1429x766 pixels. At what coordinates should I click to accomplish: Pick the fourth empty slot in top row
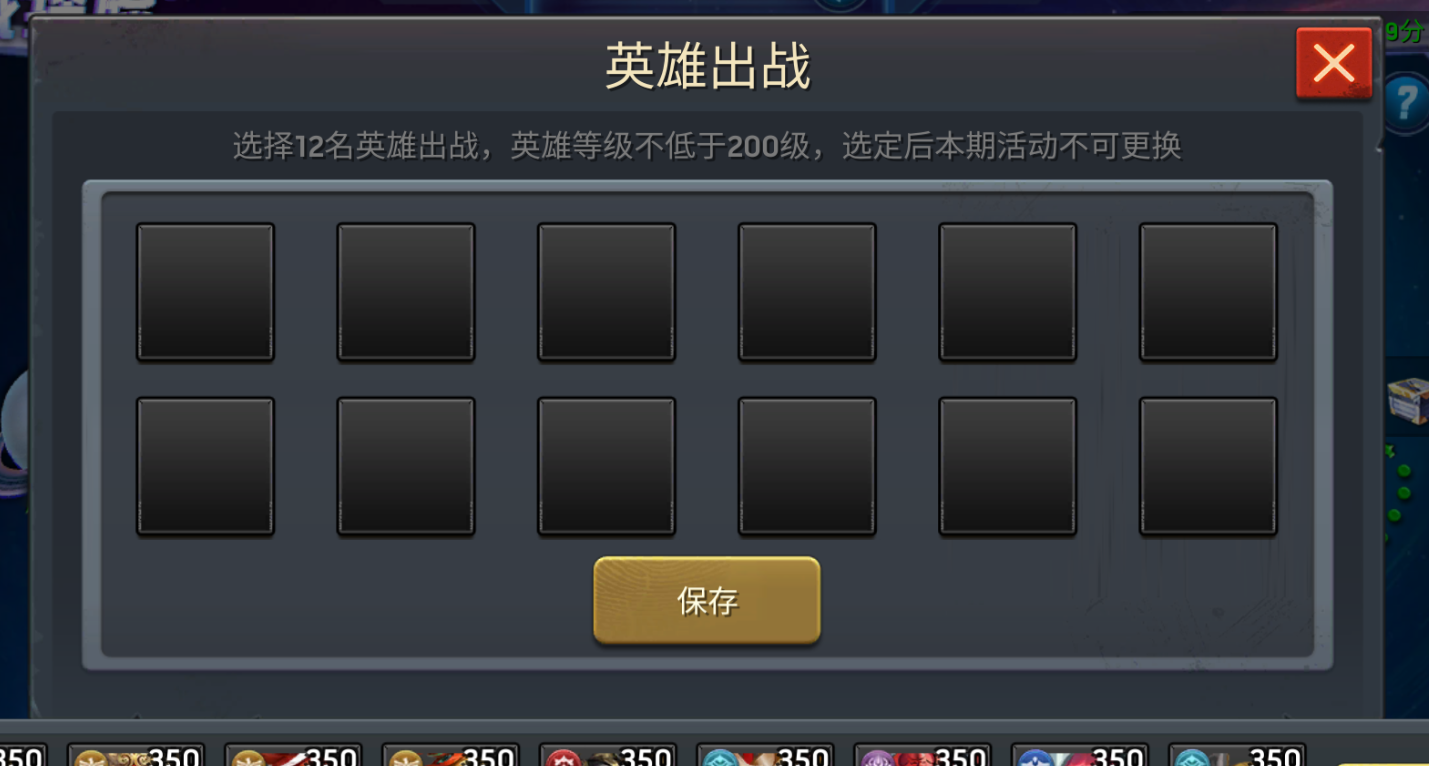(x=807, y=292)
